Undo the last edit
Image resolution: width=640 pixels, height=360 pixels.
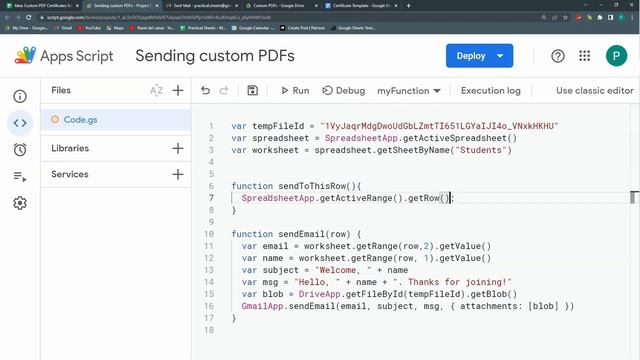point(205,90)
